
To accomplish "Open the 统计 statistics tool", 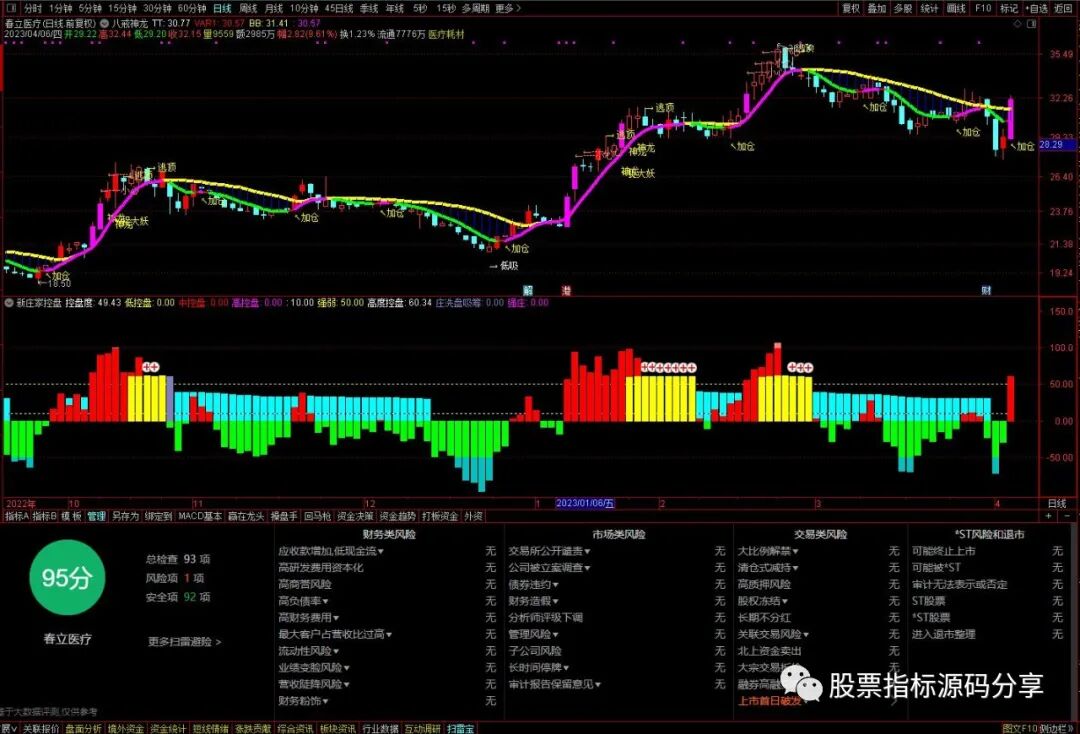I will pyautogui.click(x=929, y=8).
